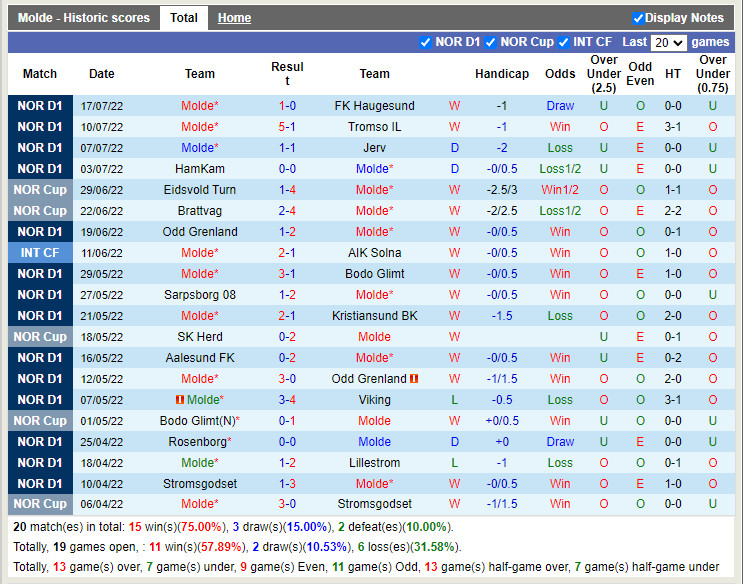Open the Home tab
743x584 pixels.
234,18
